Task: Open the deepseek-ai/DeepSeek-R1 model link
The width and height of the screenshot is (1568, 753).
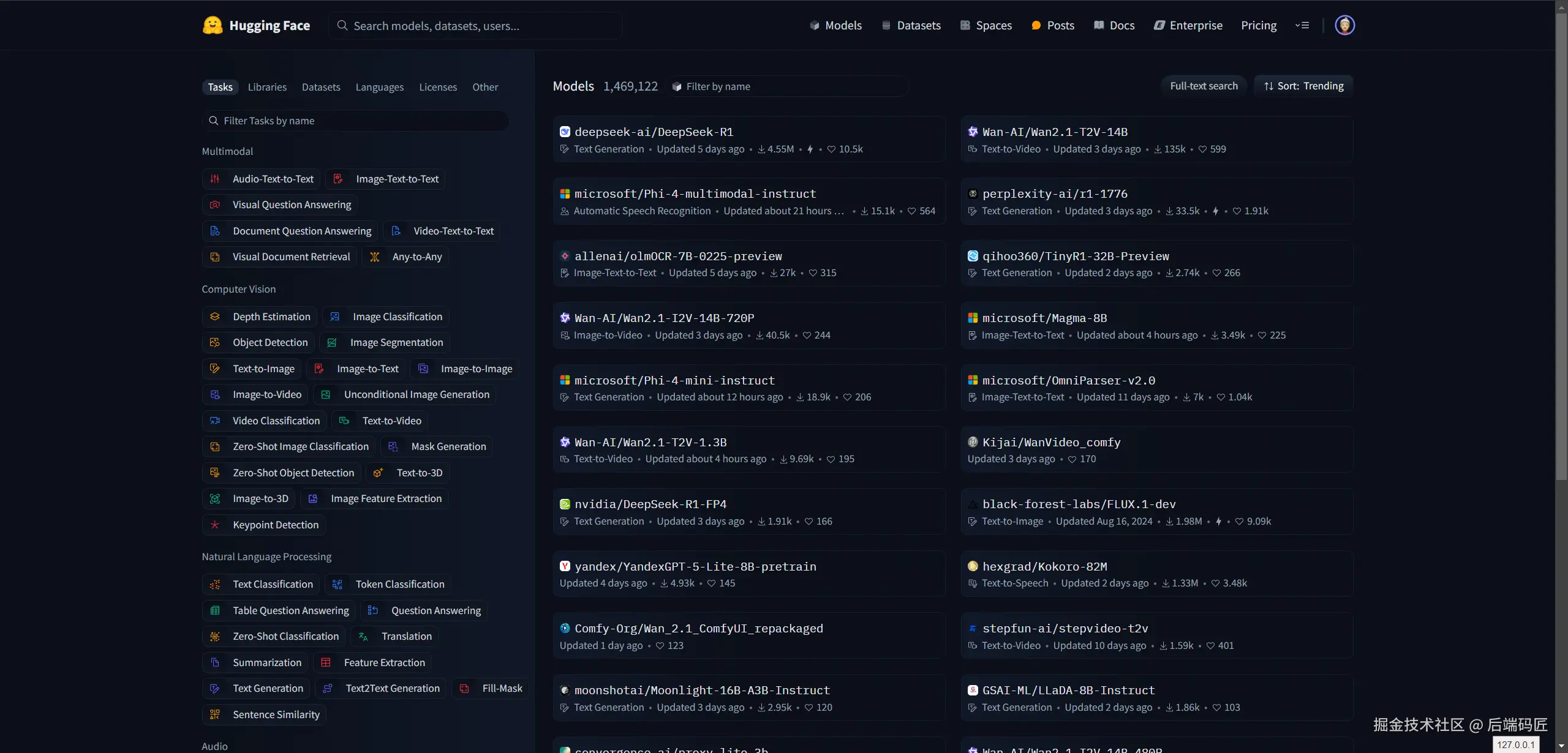Action: point(654,132)
